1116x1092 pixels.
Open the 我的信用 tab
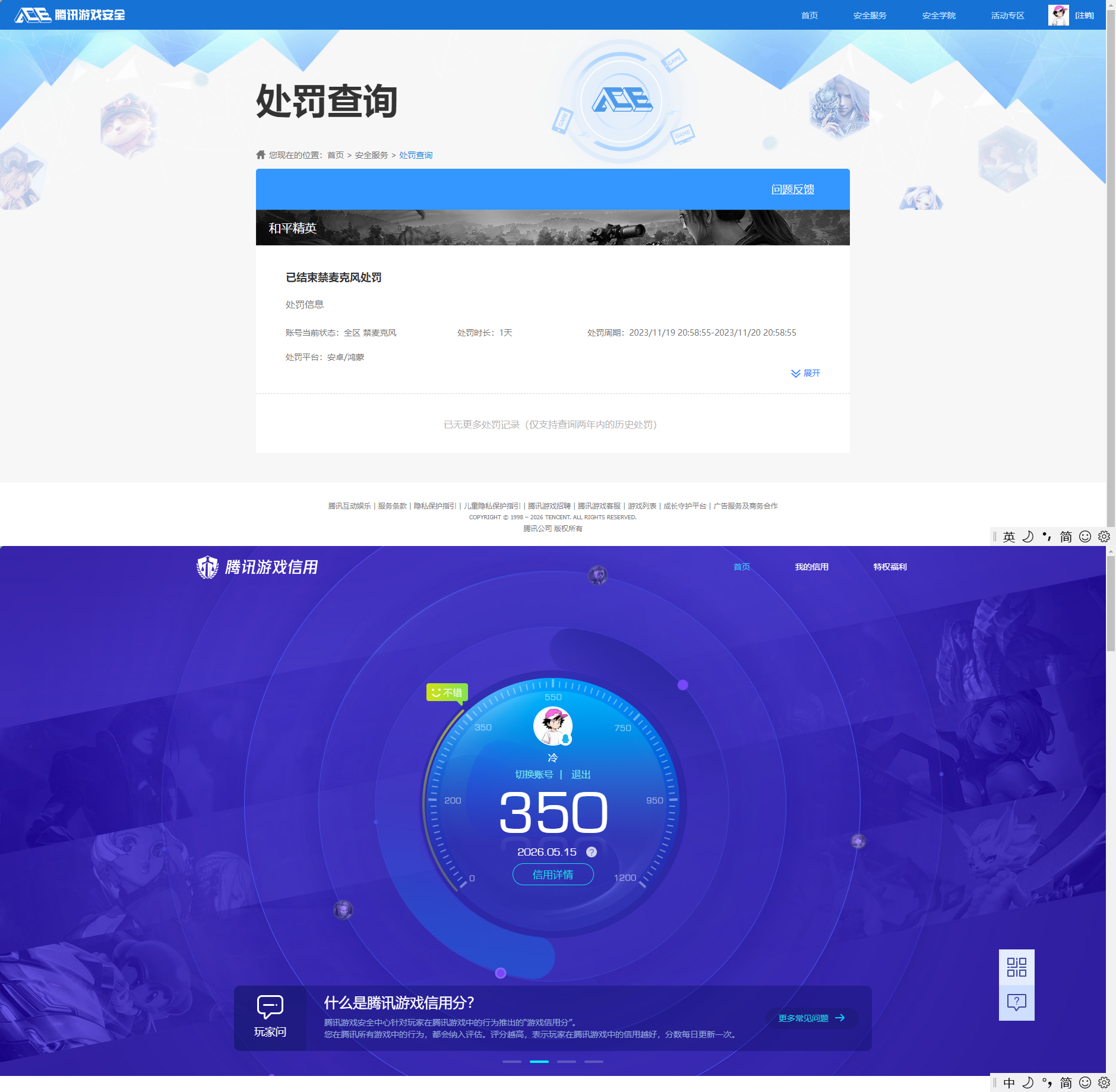coord(812,567)
